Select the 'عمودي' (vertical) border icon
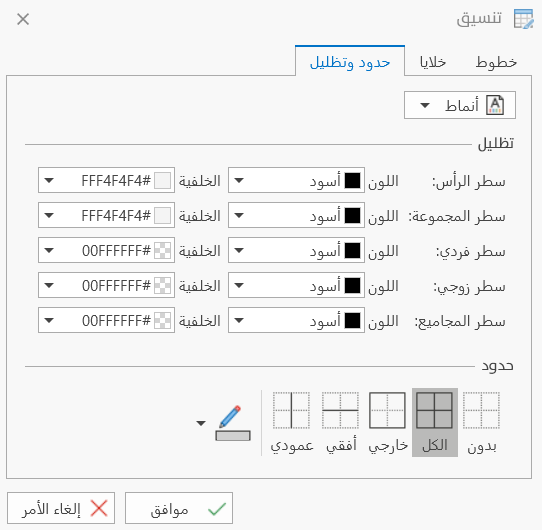 click(x=291, y=410)
